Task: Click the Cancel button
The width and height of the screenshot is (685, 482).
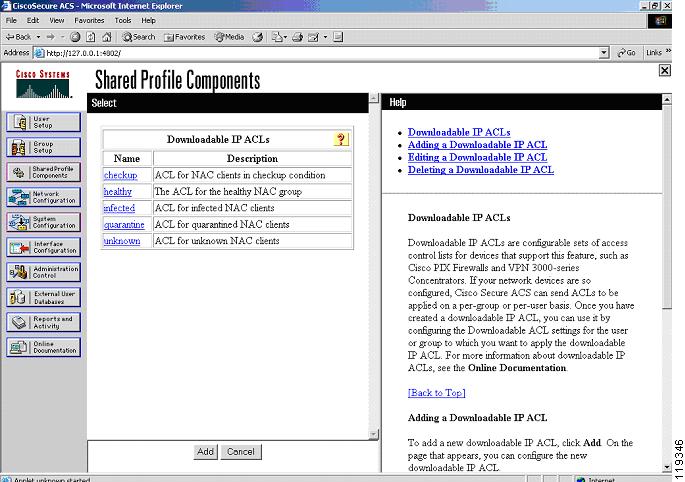Action: [x=241, y=451]
